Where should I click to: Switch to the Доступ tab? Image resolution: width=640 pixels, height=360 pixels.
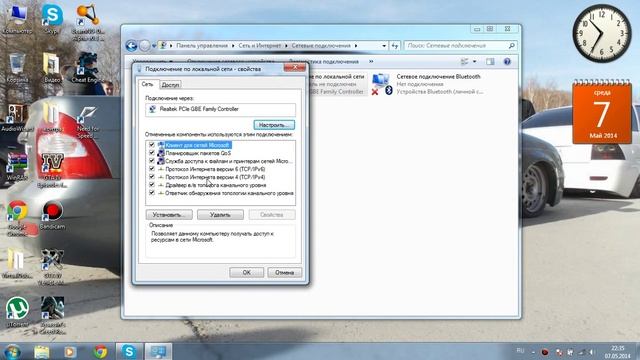point(170,85)
